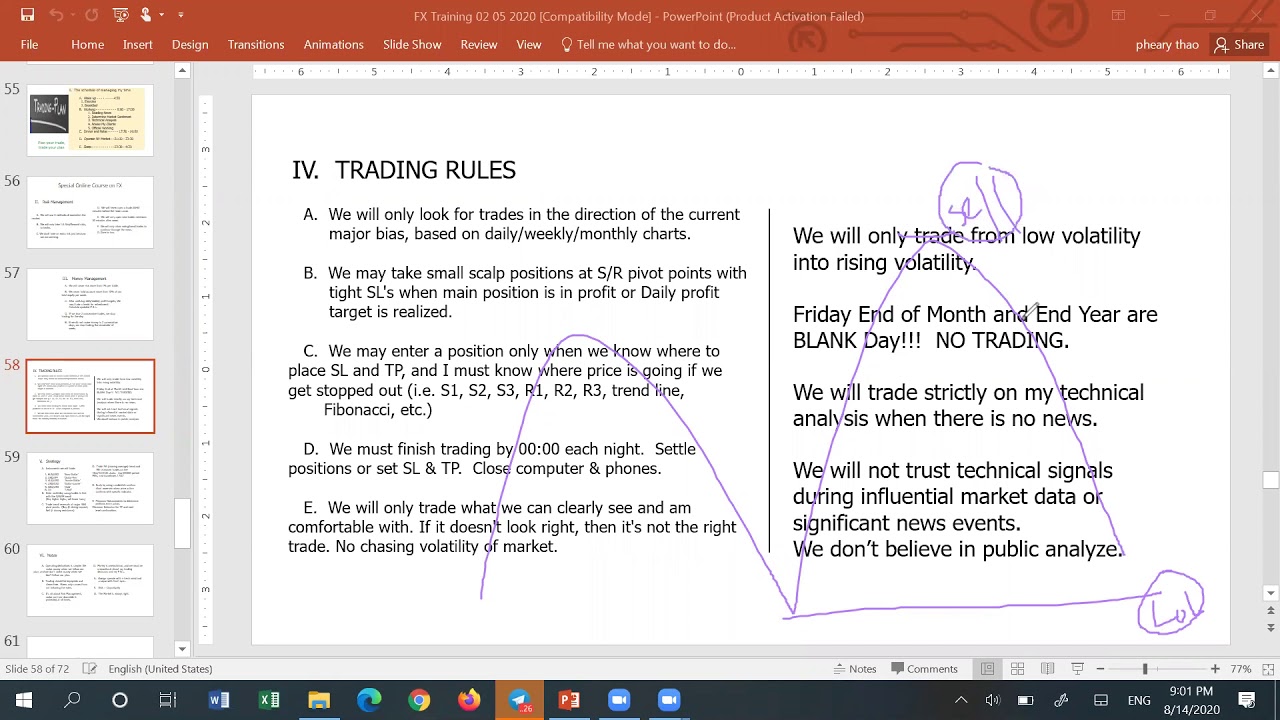
Task: Select slide 60 Notice thumbnail
Action: click(90, 580)
